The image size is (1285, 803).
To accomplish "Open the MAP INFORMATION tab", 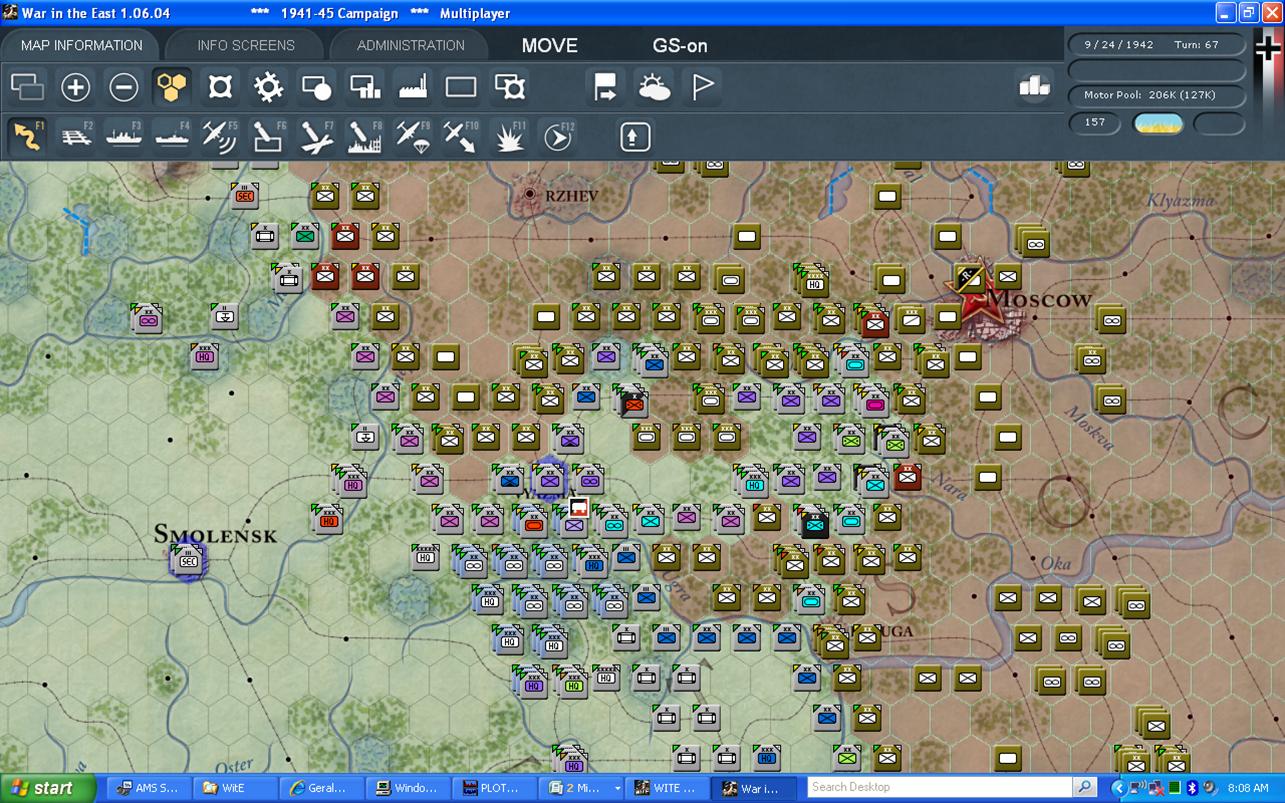I will (x=82, y=45).
